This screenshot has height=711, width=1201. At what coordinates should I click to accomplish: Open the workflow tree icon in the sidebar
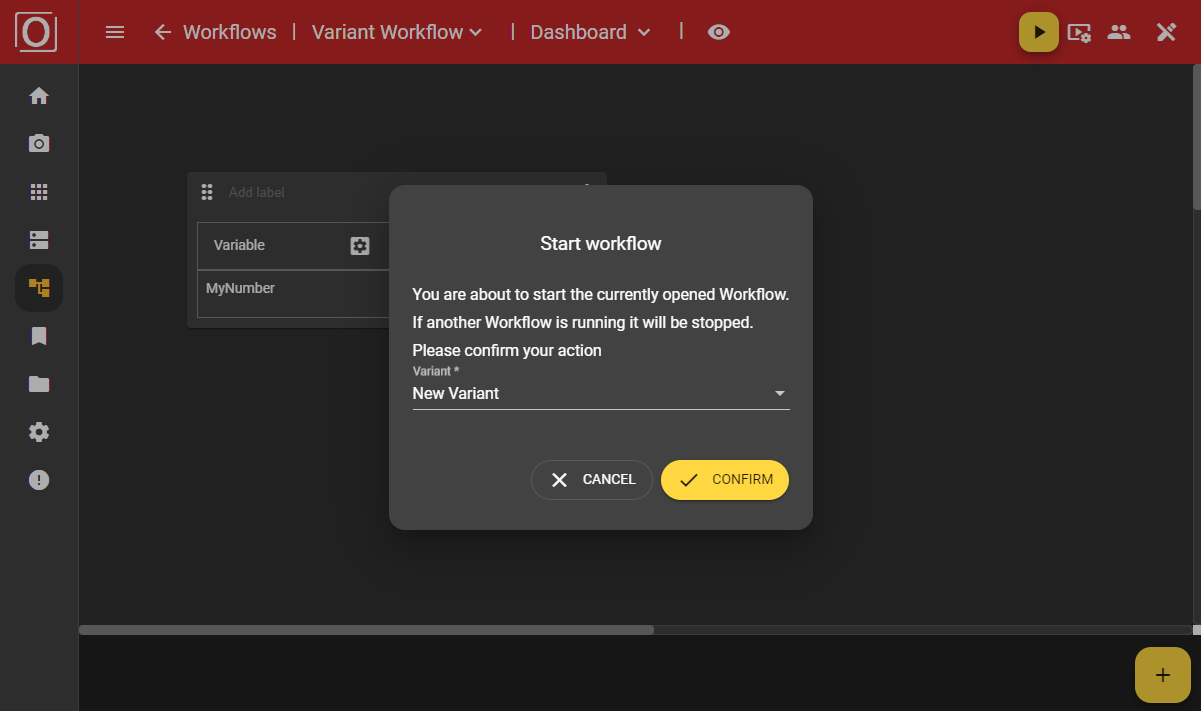(x=39, y=288)
